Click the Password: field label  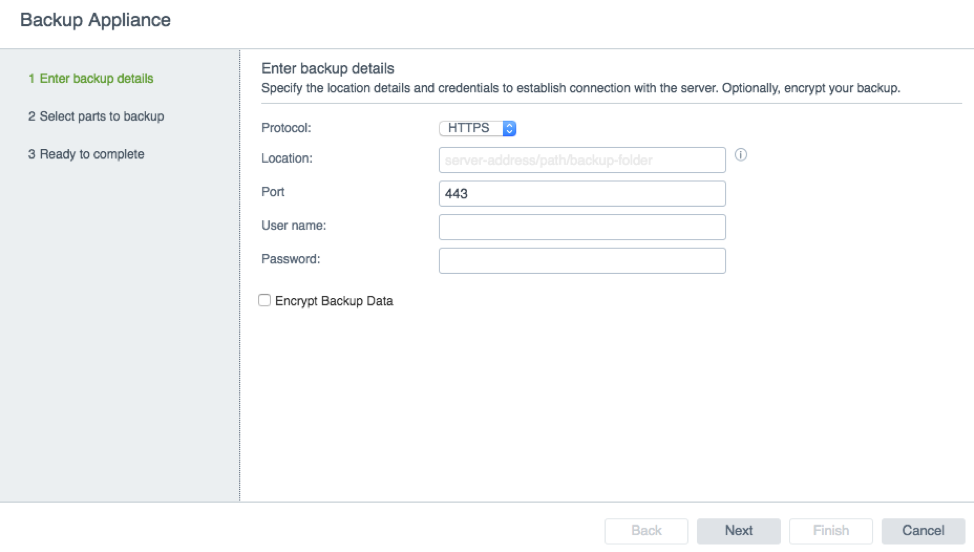coord(291,260)
